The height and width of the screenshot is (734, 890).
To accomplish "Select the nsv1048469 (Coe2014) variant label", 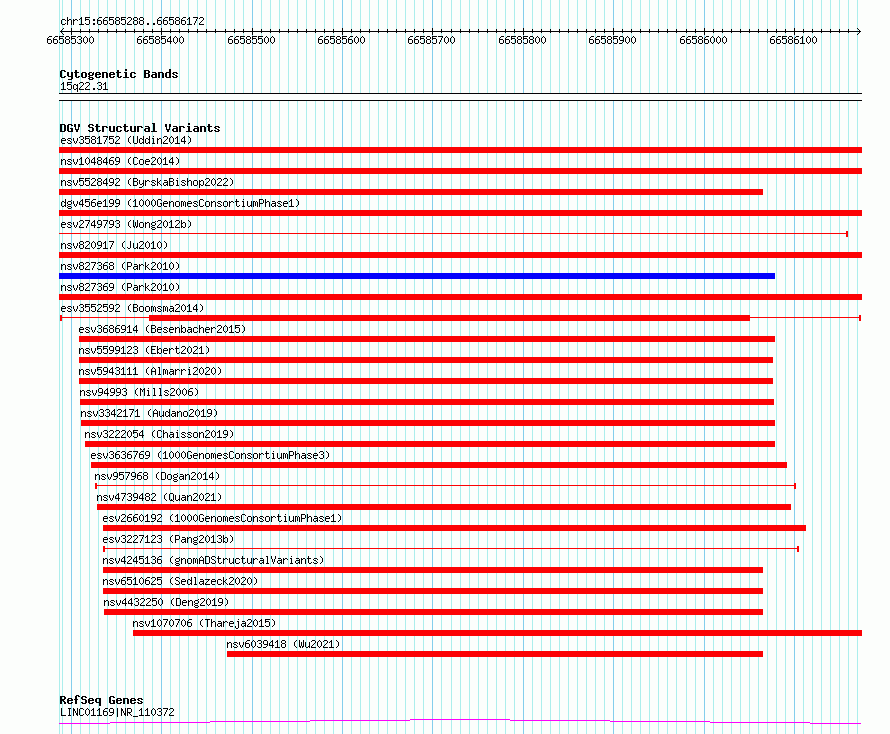I will click(x=120, y=161).
